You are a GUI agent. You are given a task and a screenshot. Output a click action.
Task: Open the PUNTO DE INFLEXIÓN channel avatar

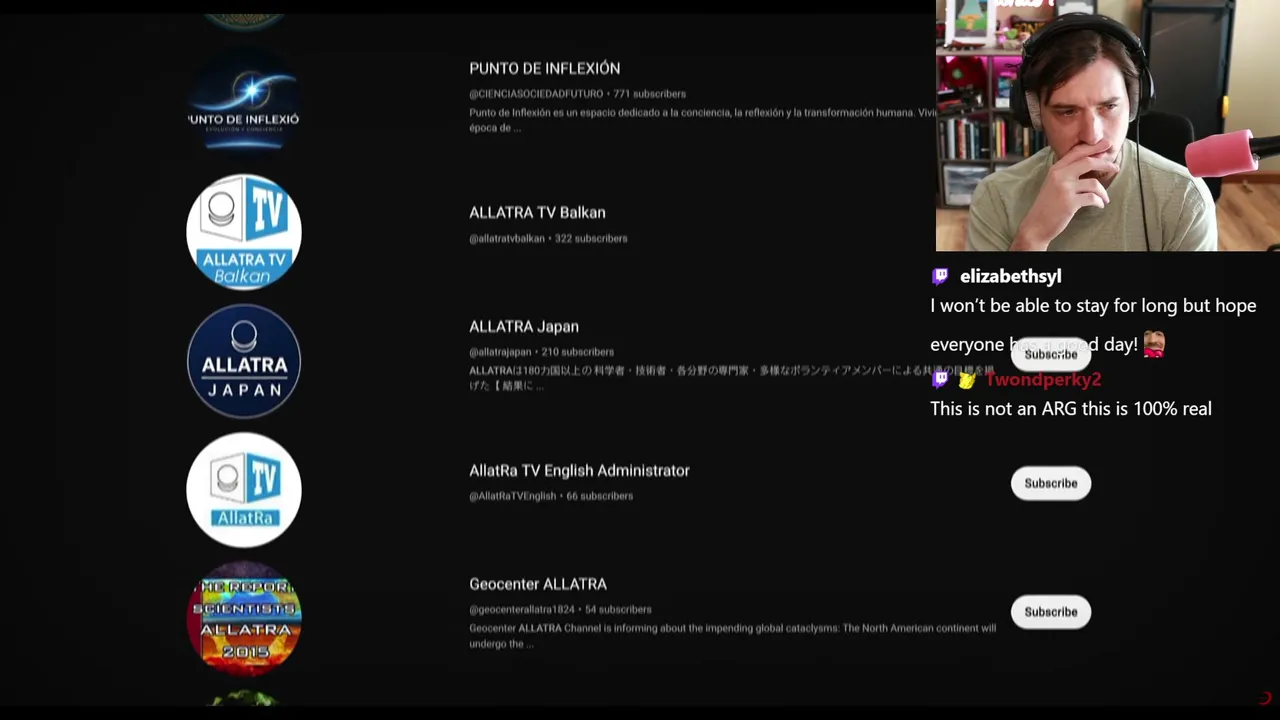[x=244, y=104]
